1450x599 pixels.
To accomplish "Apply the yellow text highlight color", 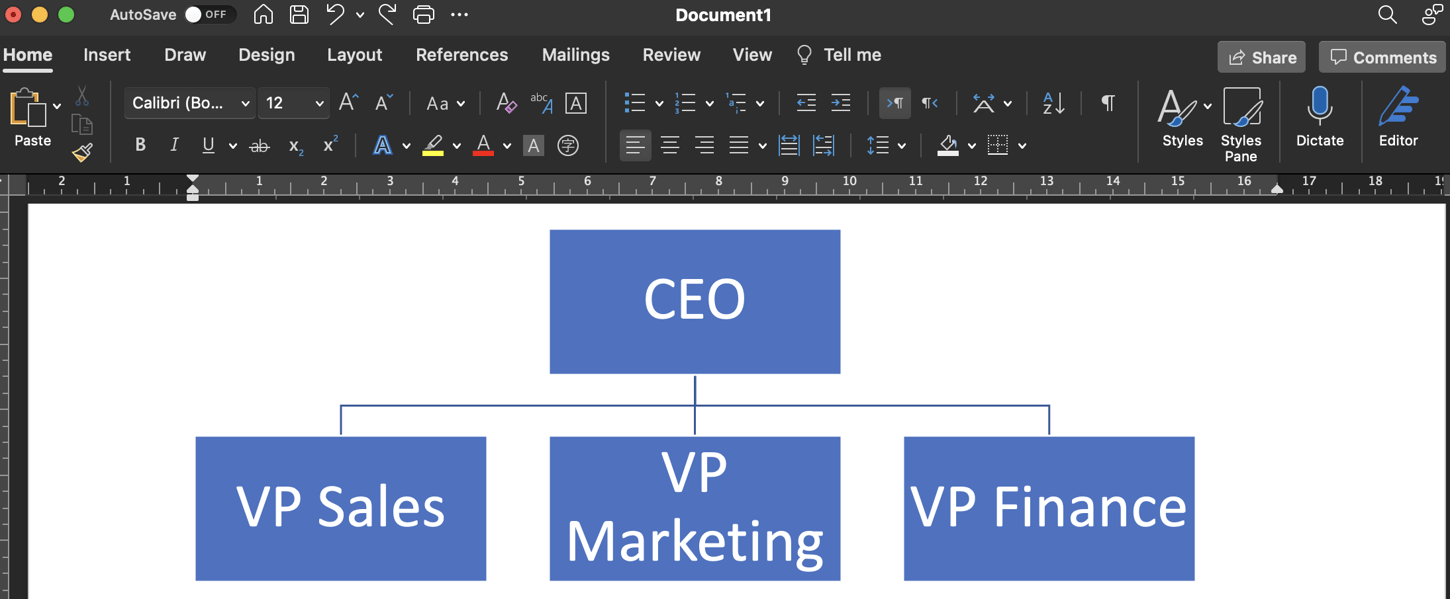I will click(x=433, y=146).
